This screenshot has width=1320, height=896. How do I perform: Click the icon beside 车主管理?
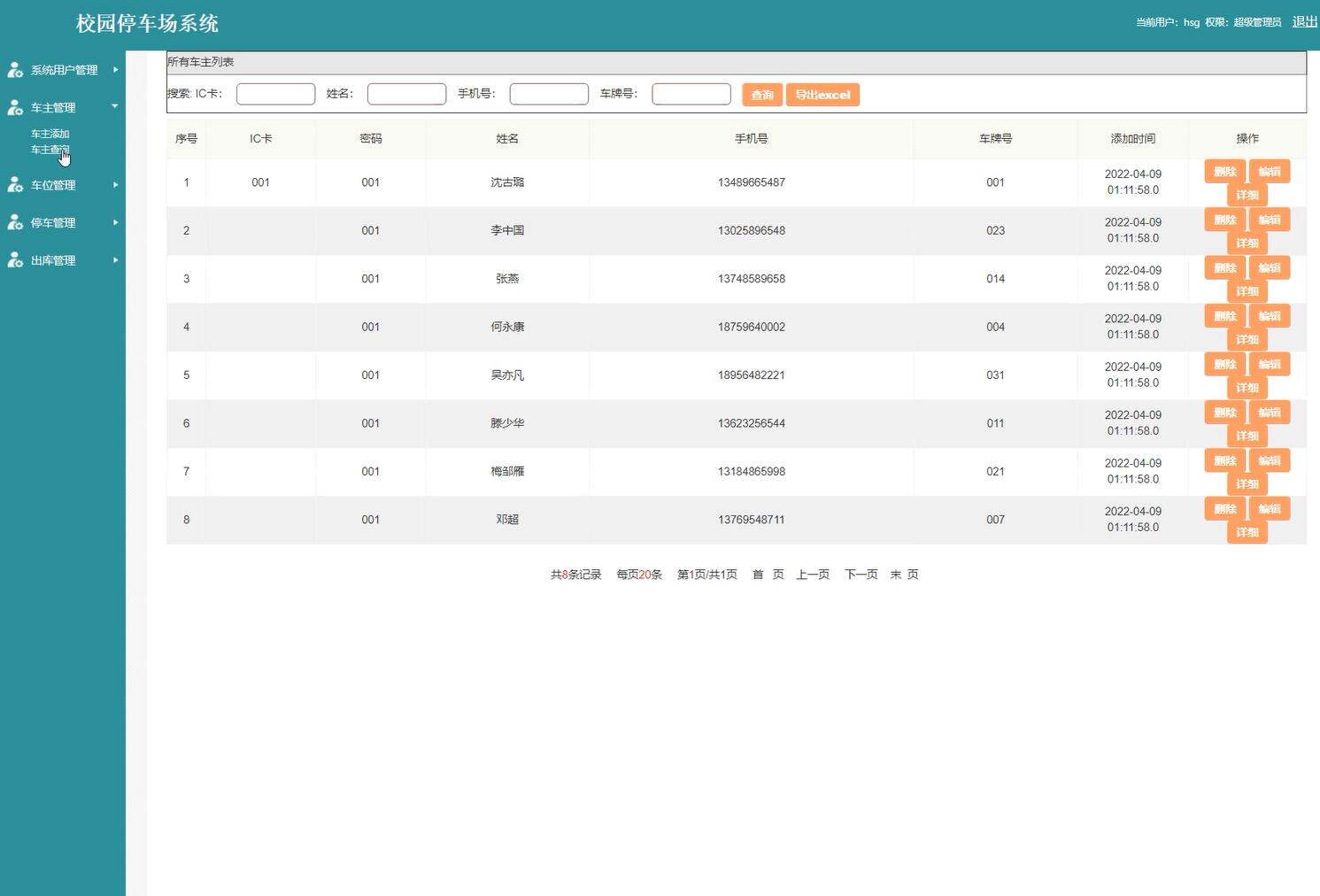point(15,108)
